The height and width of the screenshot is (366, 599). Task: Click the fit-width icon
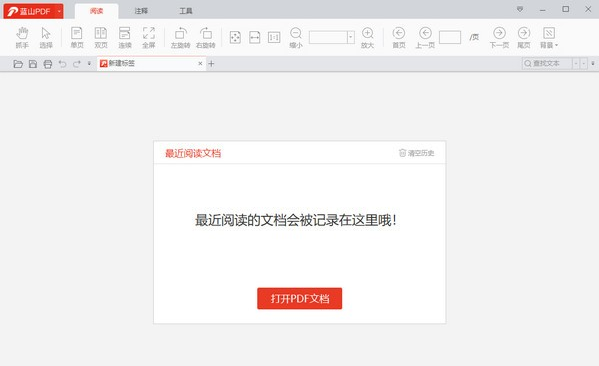point(254,37)
